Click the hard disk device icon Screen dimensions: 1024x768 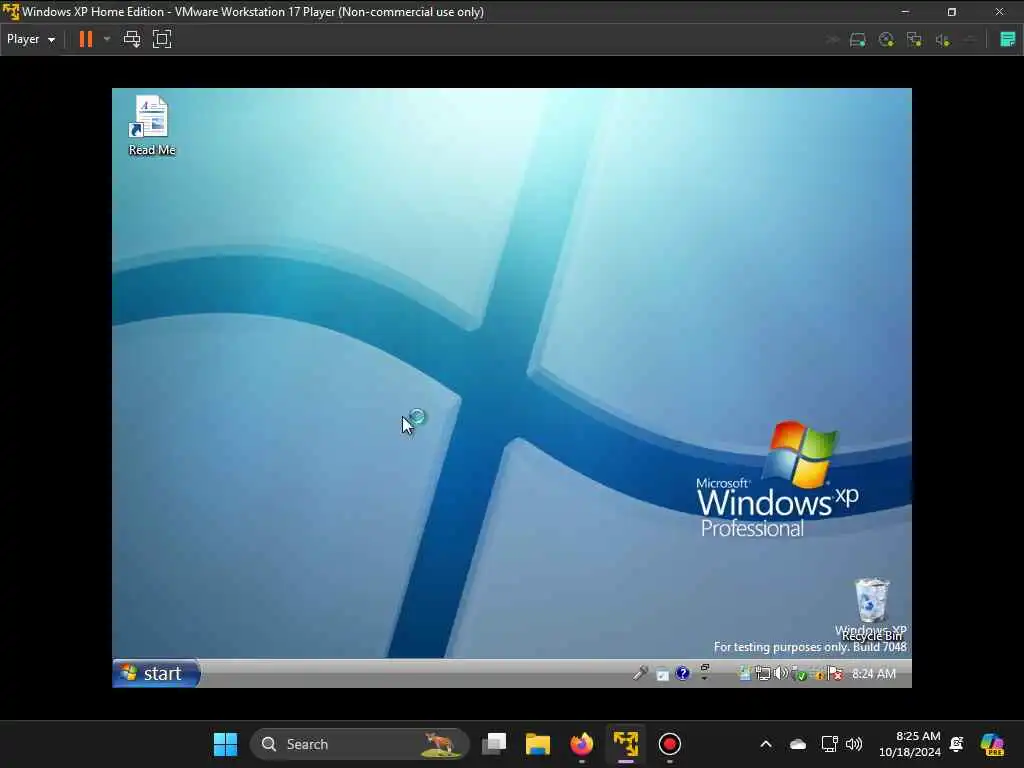pos(857,40)
